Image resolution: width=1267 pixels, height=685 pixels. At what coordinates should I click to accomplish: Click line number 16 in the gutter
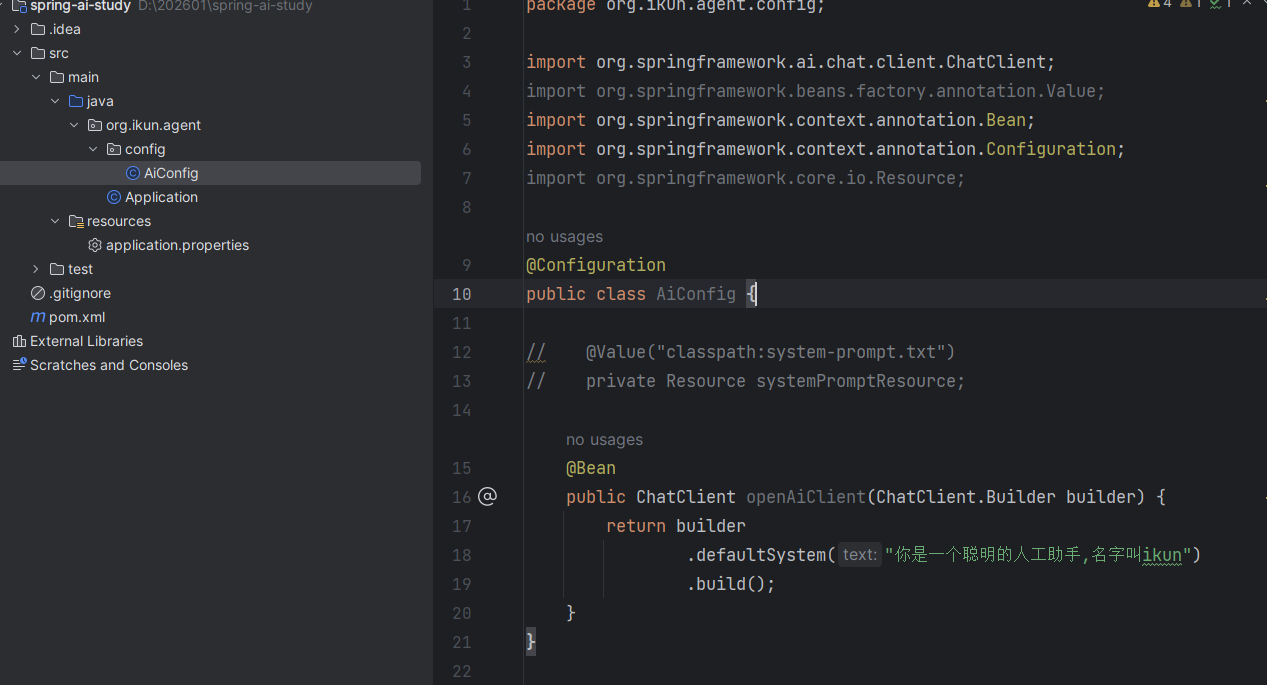461,497
